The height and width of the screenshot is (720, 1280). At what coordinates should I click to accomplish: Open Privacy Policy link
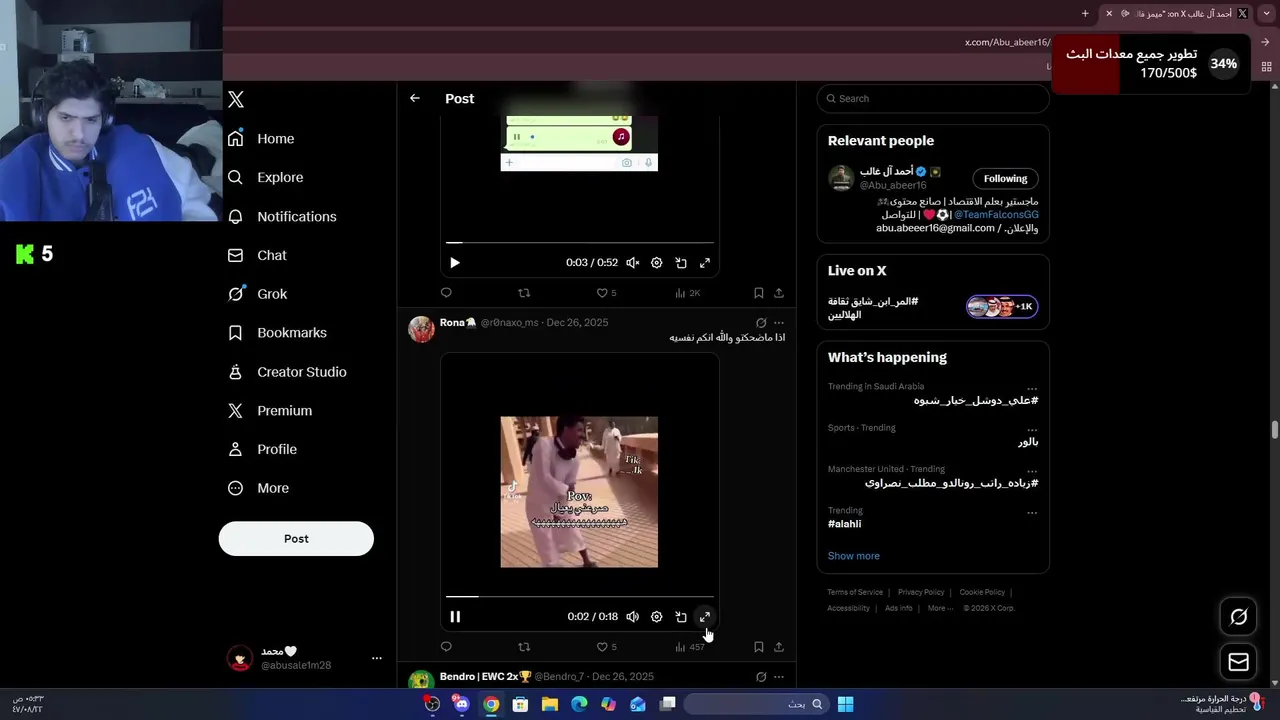point(921,592)
